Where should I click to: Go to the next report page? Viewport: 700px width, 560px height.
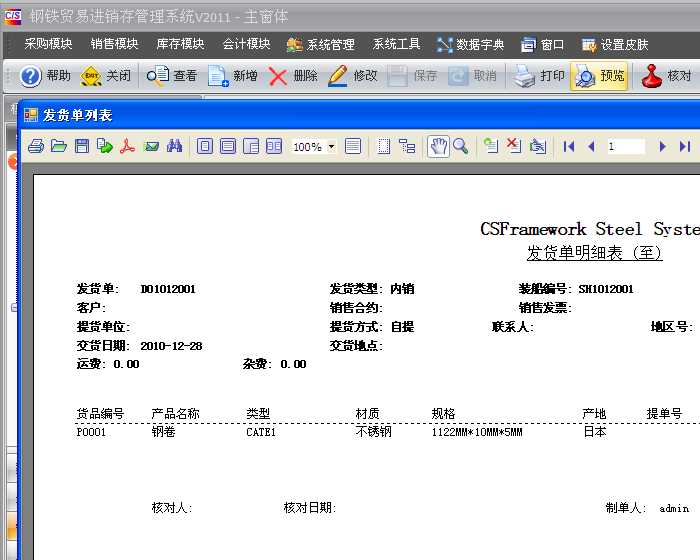[662, 146]
